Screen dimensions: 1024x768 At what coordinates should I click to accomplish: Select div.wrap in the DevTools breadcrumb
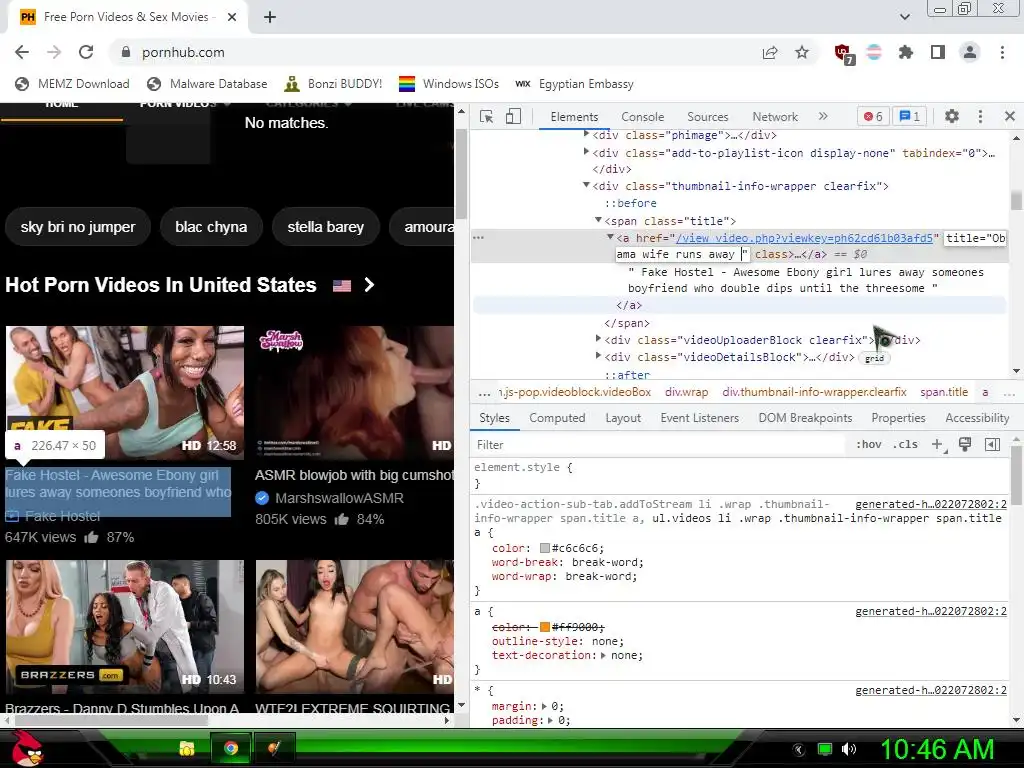click(686, 392)
